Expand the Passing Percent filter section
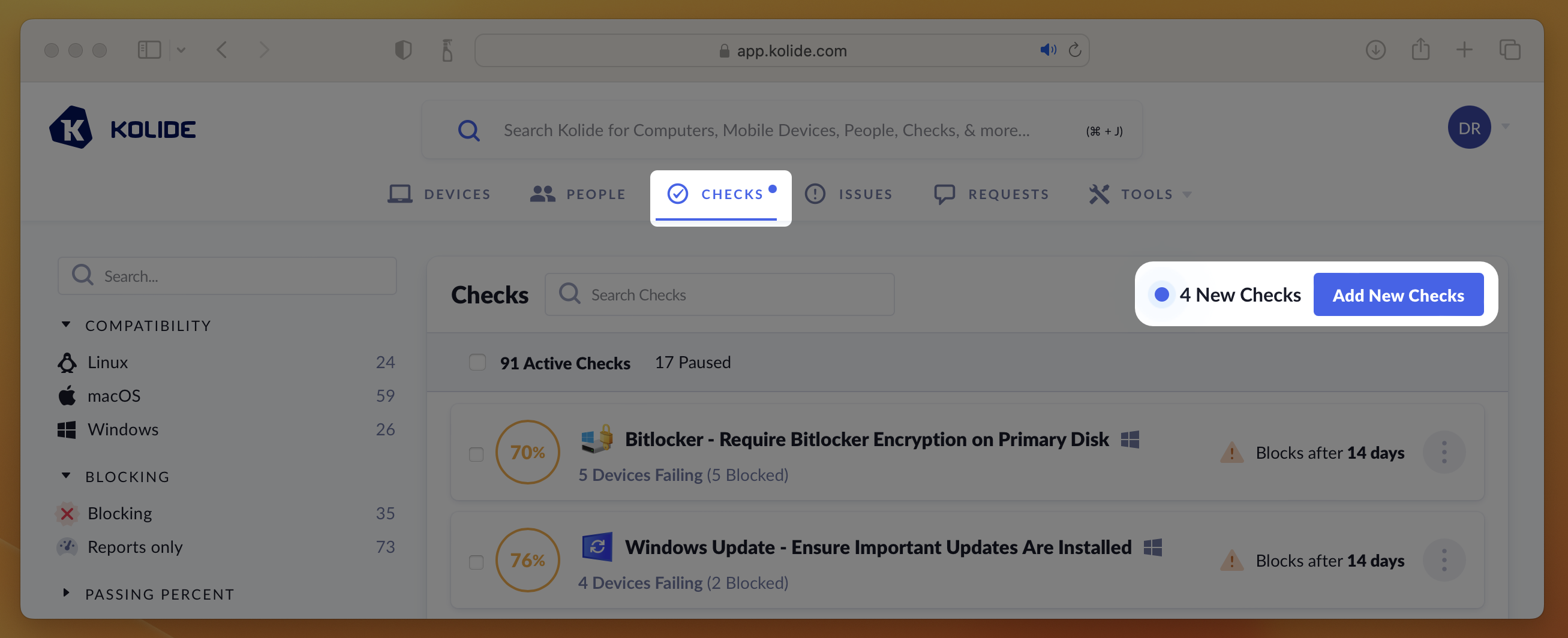Screen dimensions: 1568x638 coord(67,593)
